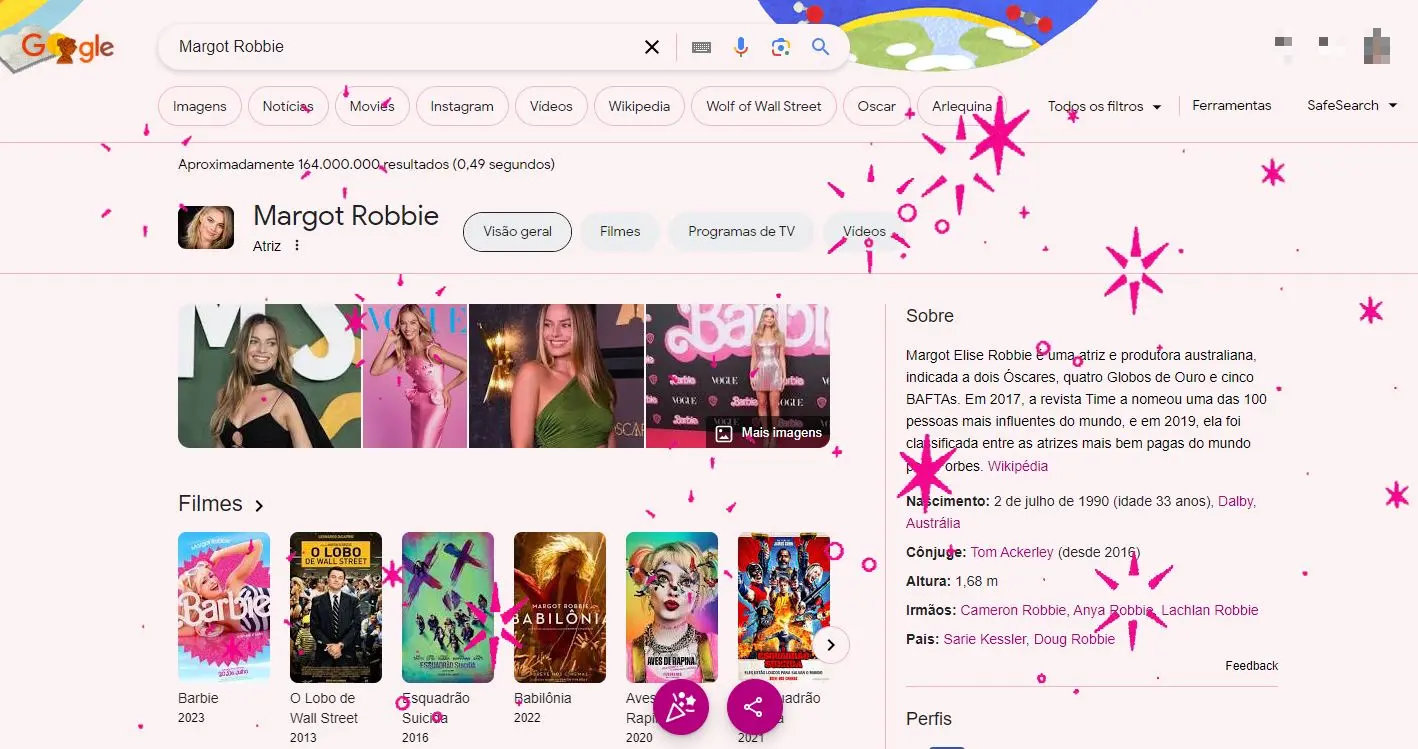Run the search via the magnifier icon
1418x749 pixels.
[820, 46]
